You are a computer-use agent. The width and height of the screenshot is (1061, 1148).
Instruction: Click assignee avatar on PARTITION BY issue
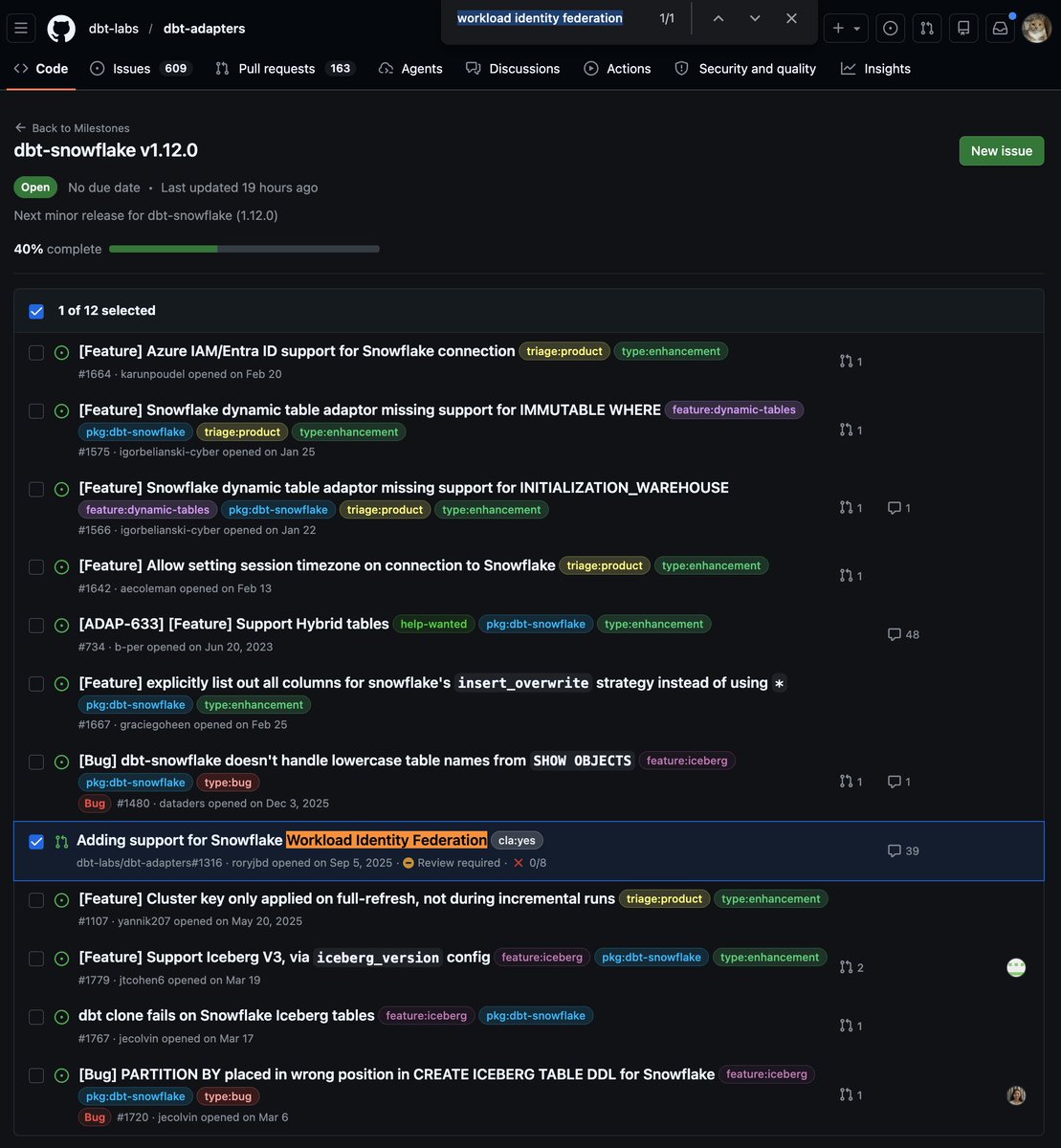[1016, 1095]
